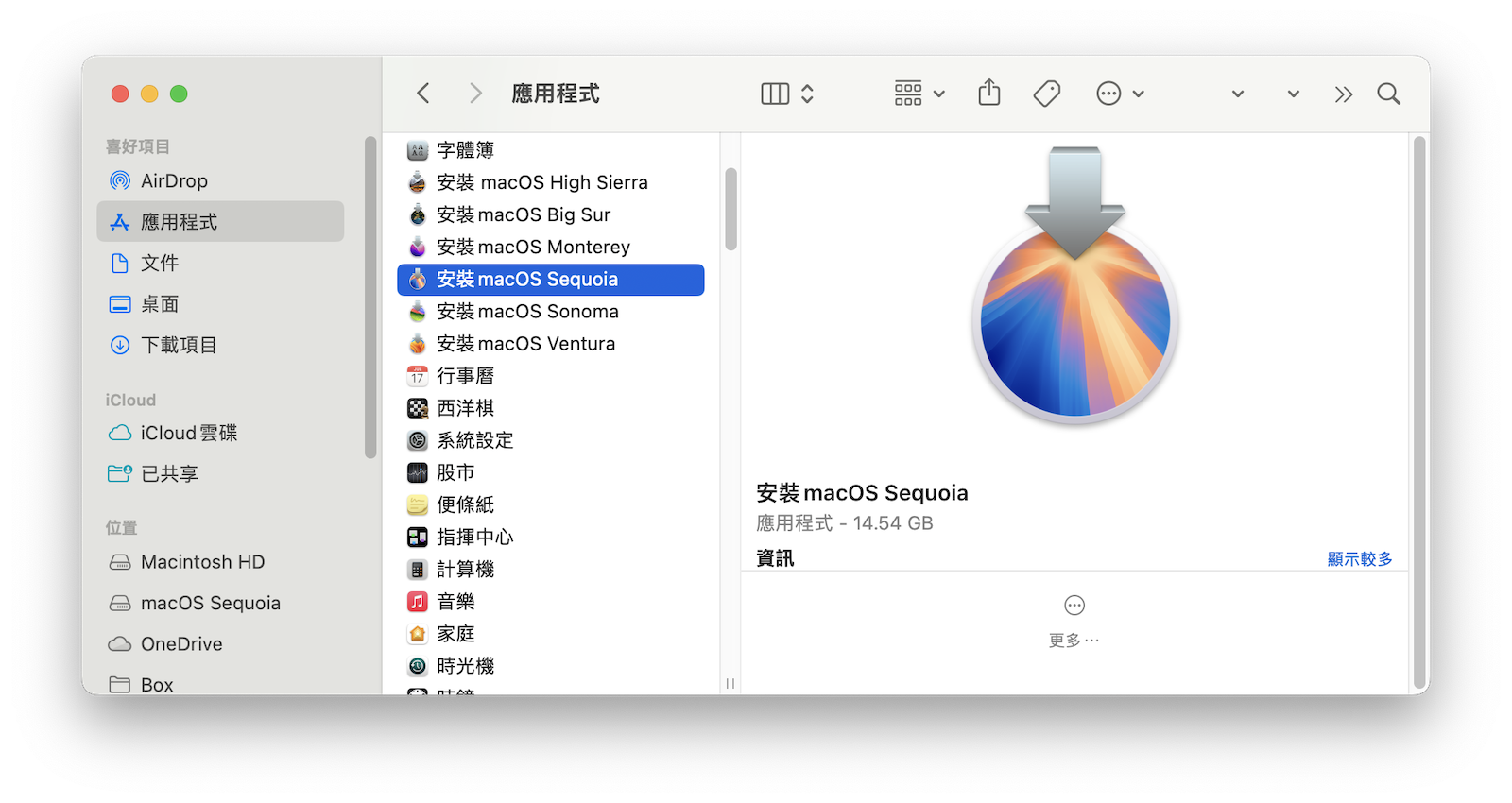Go back with the left chevron
The width and height of the screenshot is (1512, 803).
[x=423, y=94]
